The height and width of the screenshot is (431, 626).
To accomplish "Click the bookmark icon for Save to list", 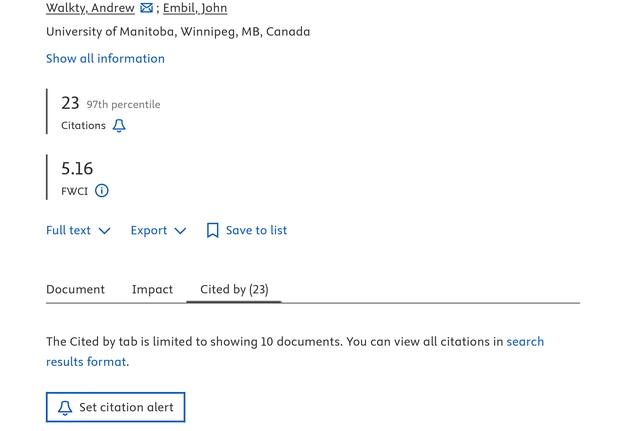I will point(212,231).
